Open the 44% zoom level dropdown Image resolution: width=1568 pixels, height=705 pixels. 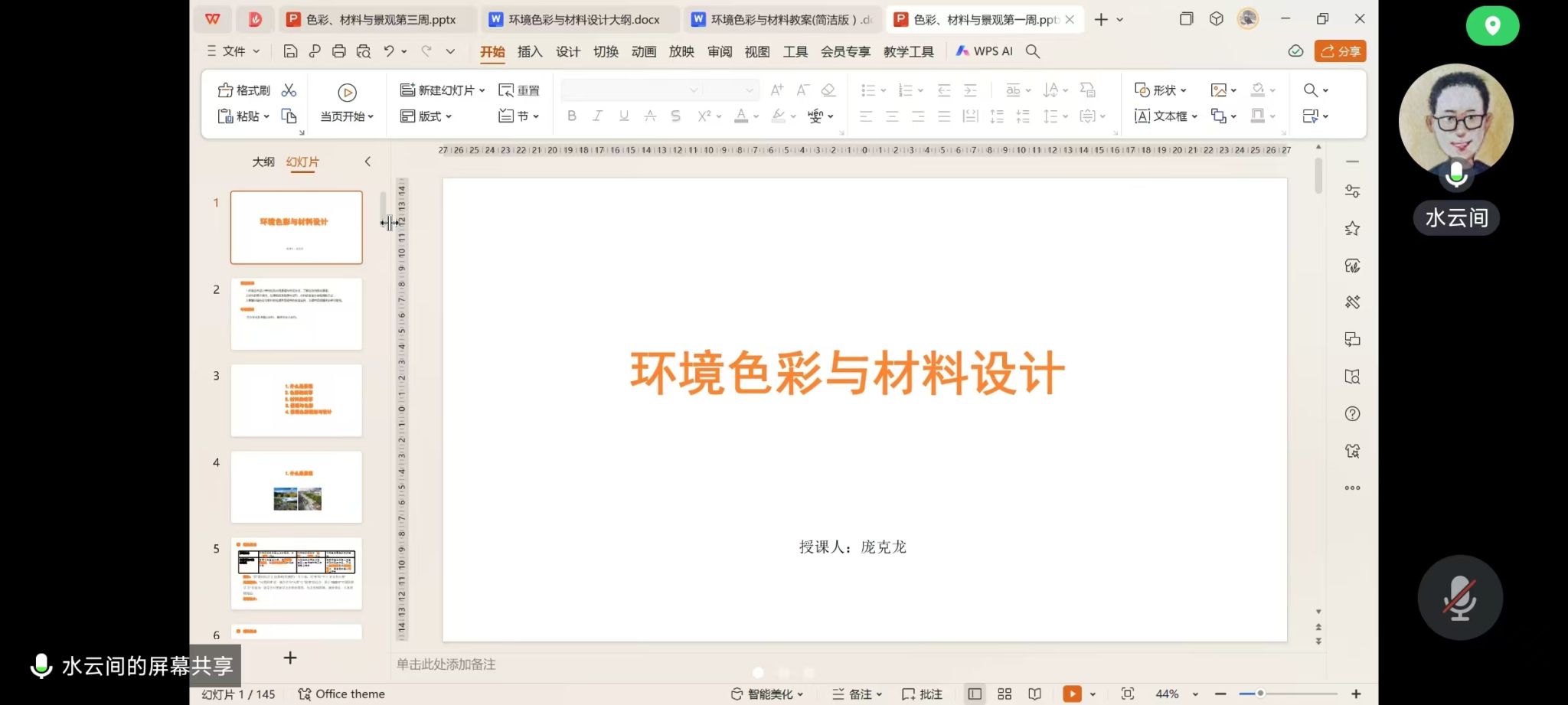[1195, 694]
